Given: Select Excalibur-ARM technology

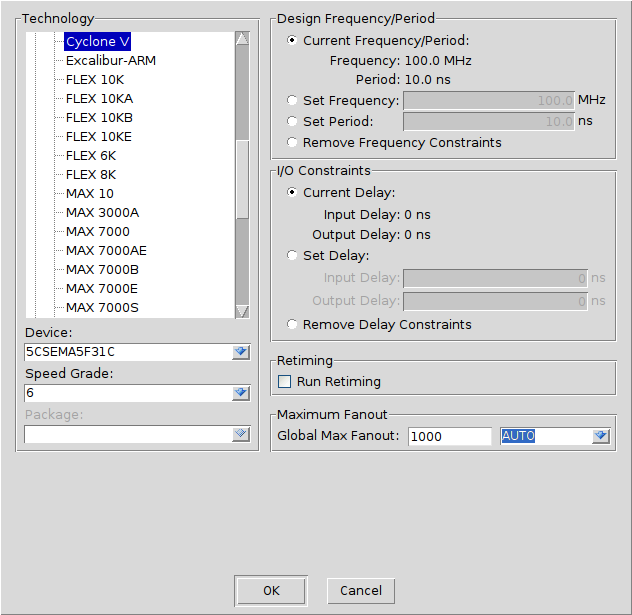Looking at the screenshot, I should tap(111, 61).
